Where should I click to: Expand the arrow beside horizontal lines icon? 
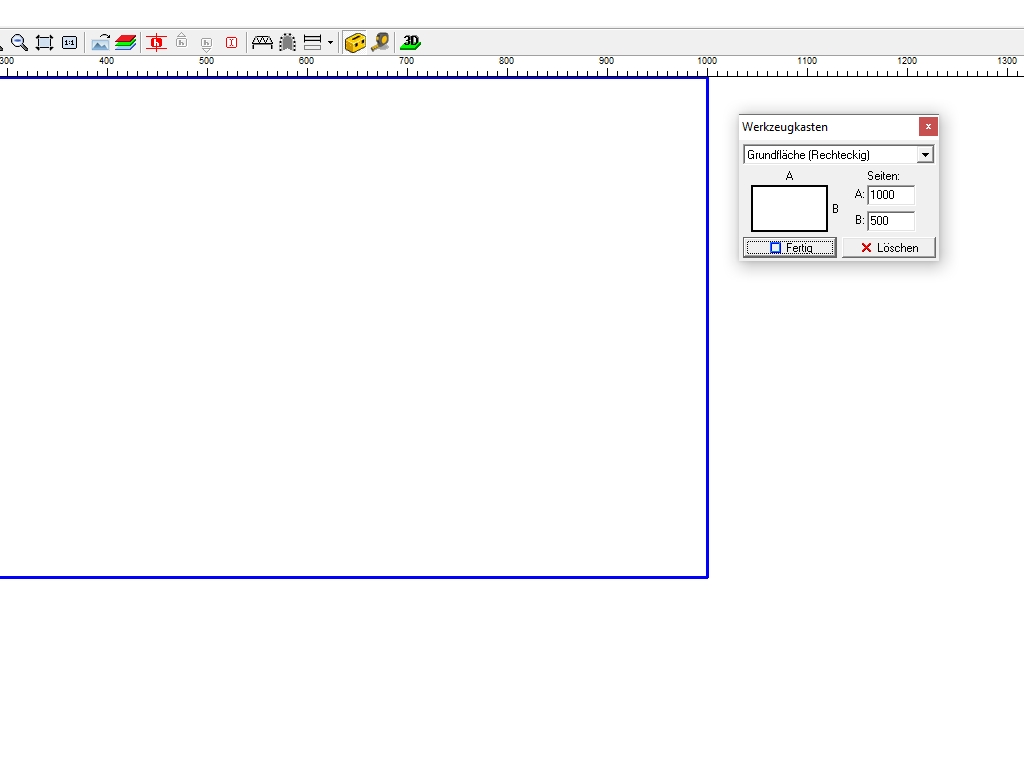330,43
